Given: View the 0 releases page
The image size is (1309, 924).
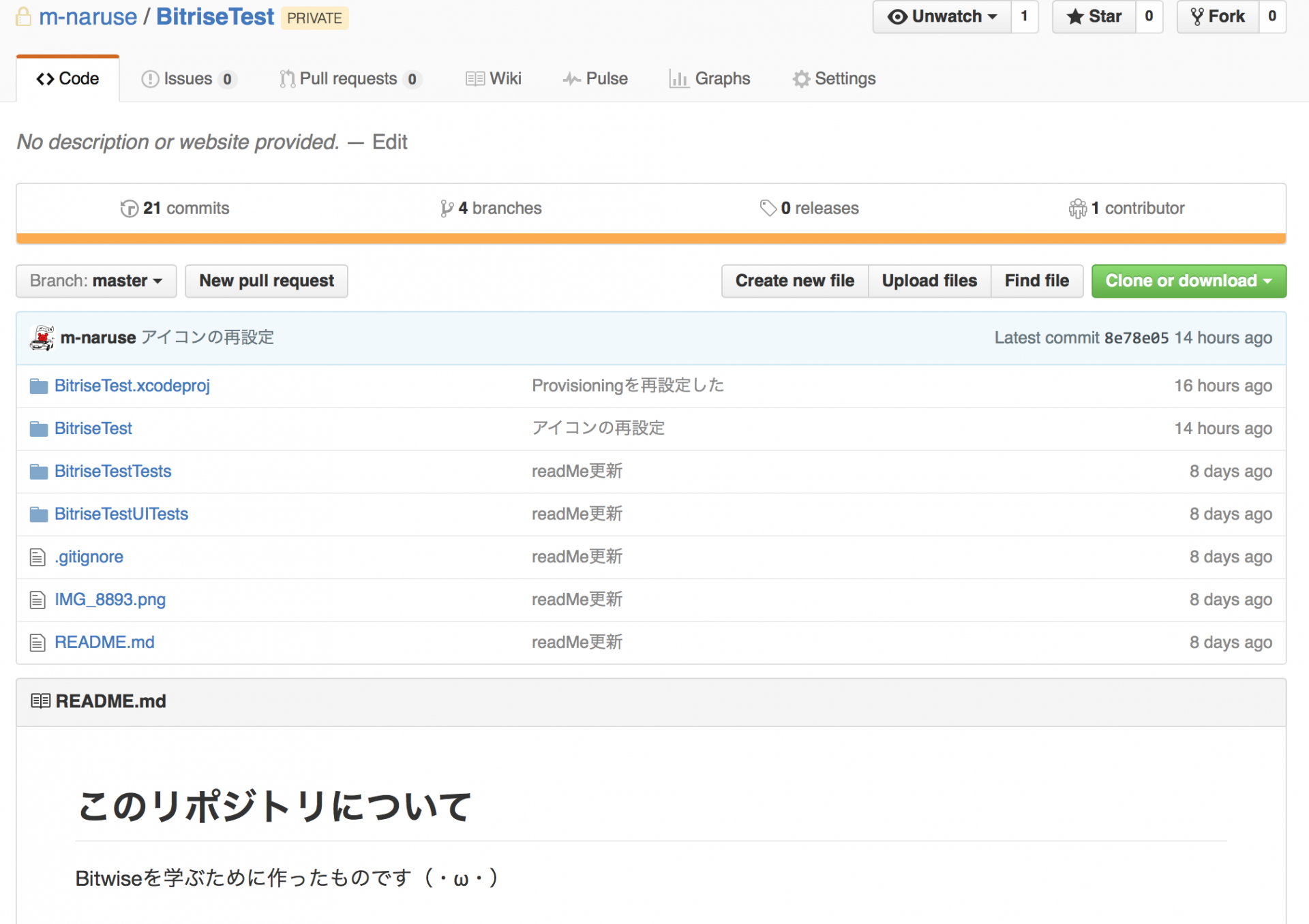Looking at the screenshot, I should tap(809, 209).
